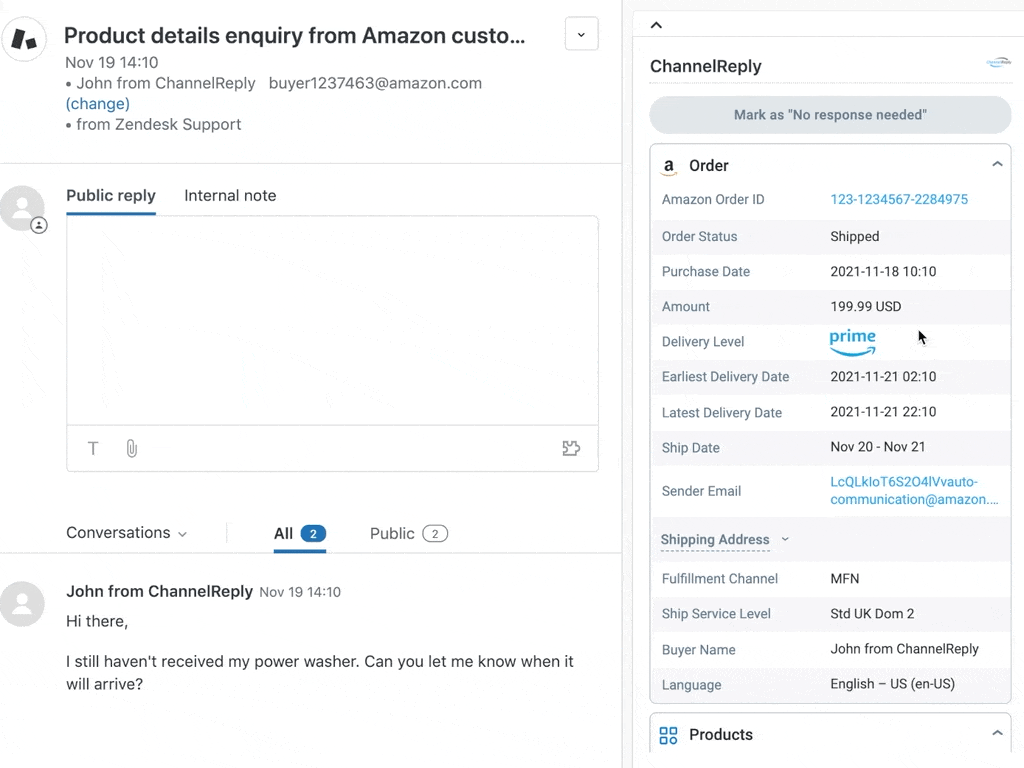This screenshot has height=768, width=1024.
Task: Open Amazon order 123-1234567-2284975 link
Action: click(899, 200)
